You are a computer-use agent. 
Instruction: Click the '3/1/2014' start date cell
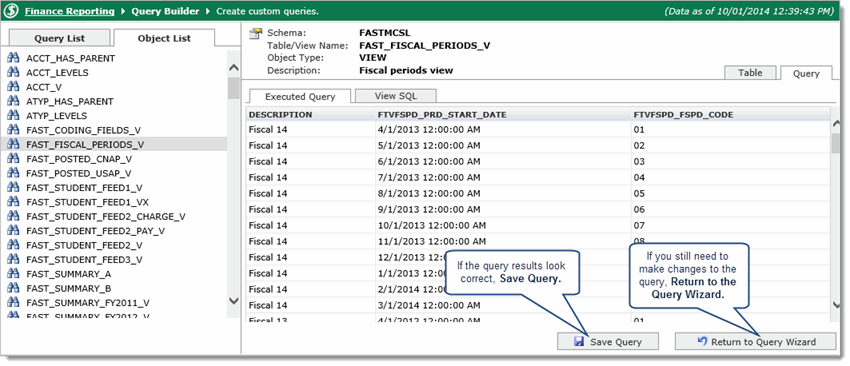tap(503, 305)
